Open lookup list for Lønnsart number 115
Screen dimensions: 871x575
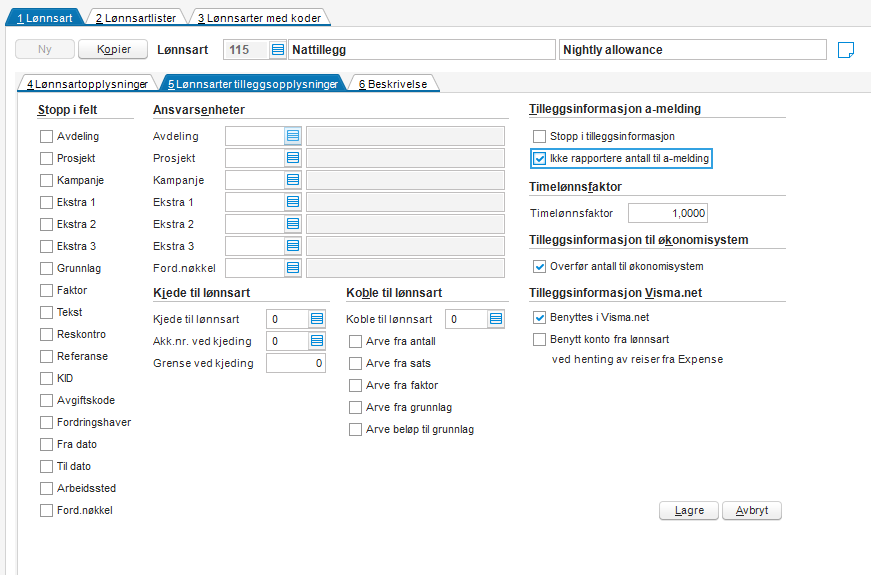click(x=278, y=50)
